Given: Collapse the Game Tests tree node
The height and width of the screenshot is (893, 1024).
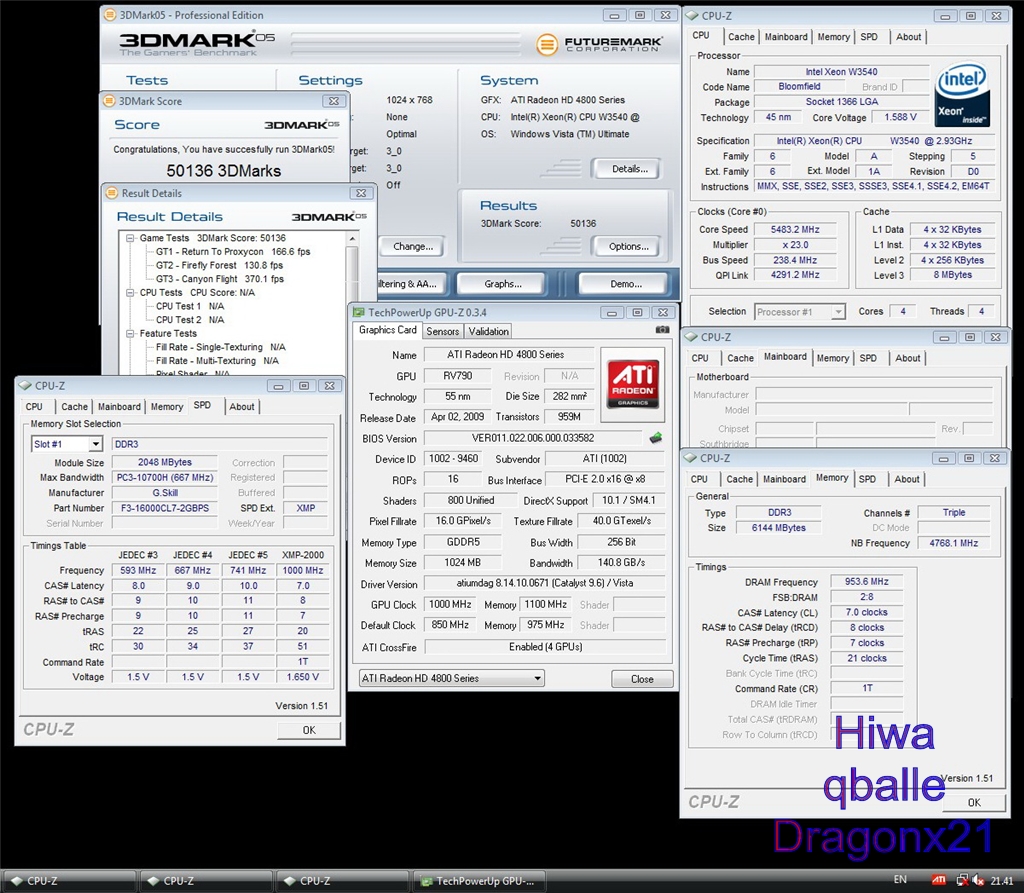Looking at the screenshot, I should [130, 238].
